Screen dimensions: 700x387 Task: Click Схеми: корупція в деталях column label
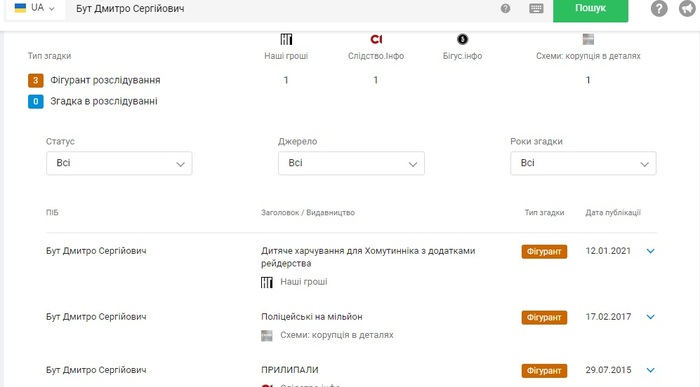[588, 56]
